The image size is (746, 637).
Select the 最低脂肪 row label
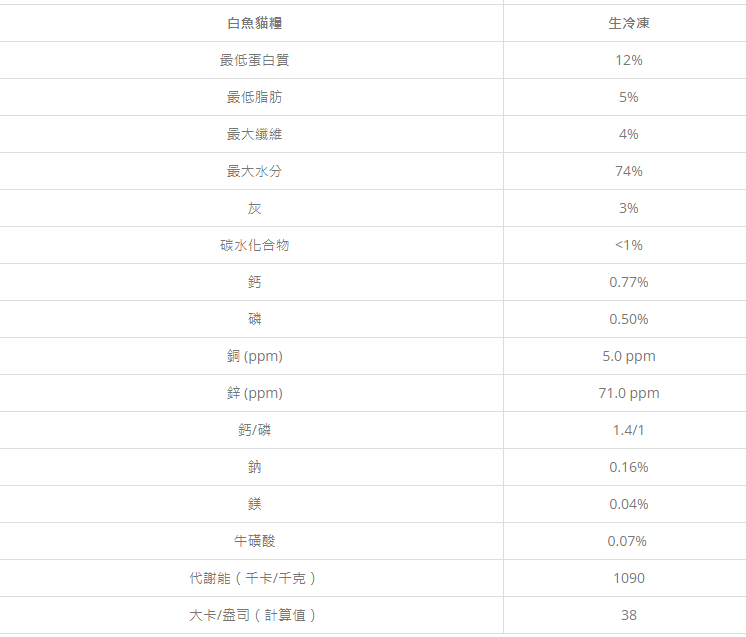coord(254,97)
